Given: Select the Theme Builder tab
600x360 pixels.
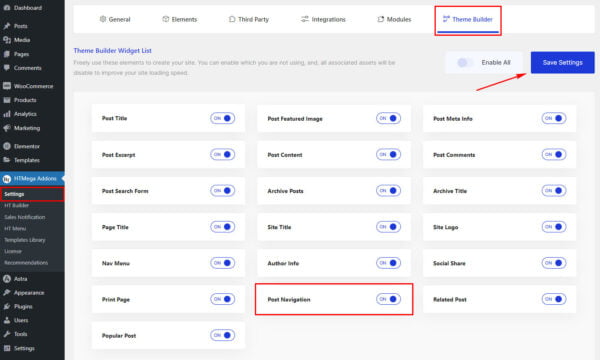Looking at the screenshot, I should click(468, 20).
